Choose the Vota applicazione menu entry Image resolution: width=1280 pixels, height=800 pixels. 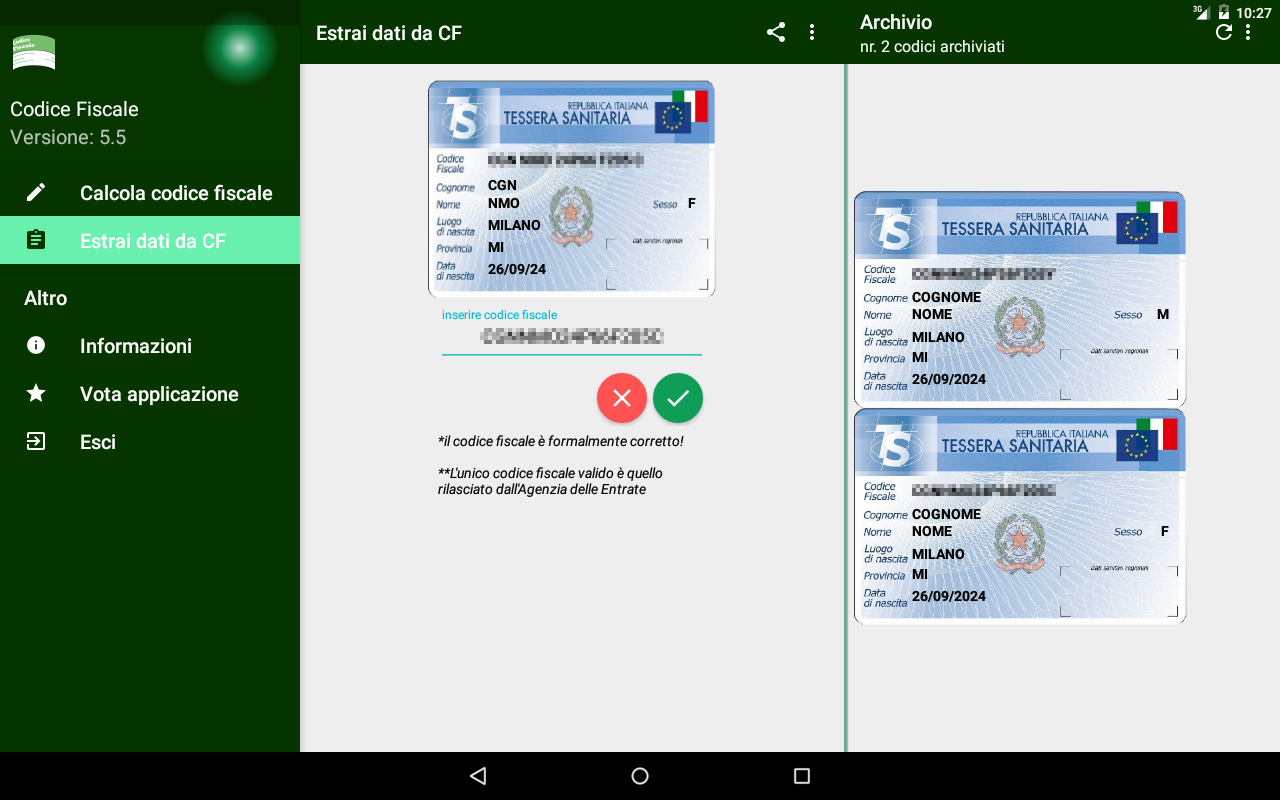click(150, 393)
